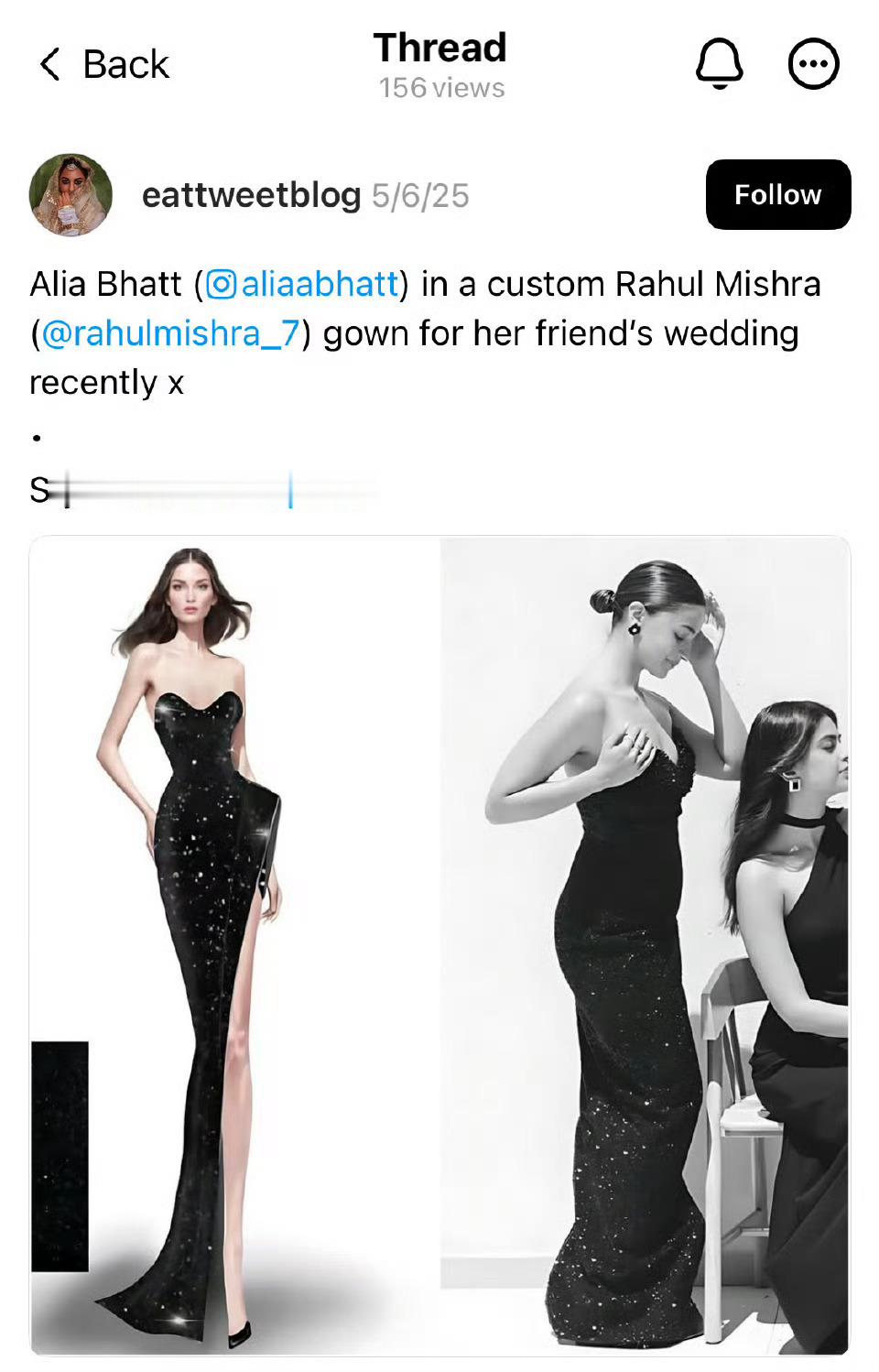Follow eattweetblog
Viewport: 879px width, 1372px height.
click(x=778, y=194)
